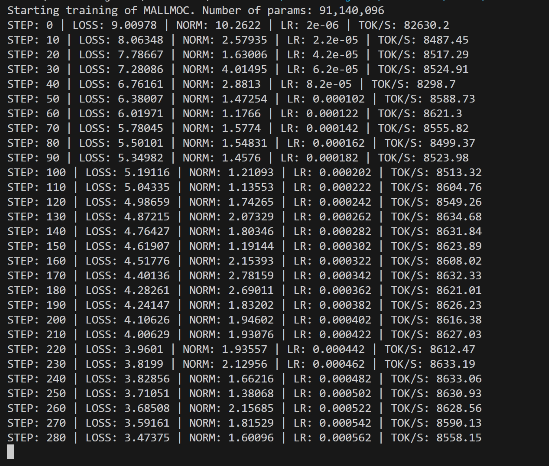Viewport: 549px width, 466px height.
Task: Click TOK/S value 8632.33
Action: coord(459,276)
